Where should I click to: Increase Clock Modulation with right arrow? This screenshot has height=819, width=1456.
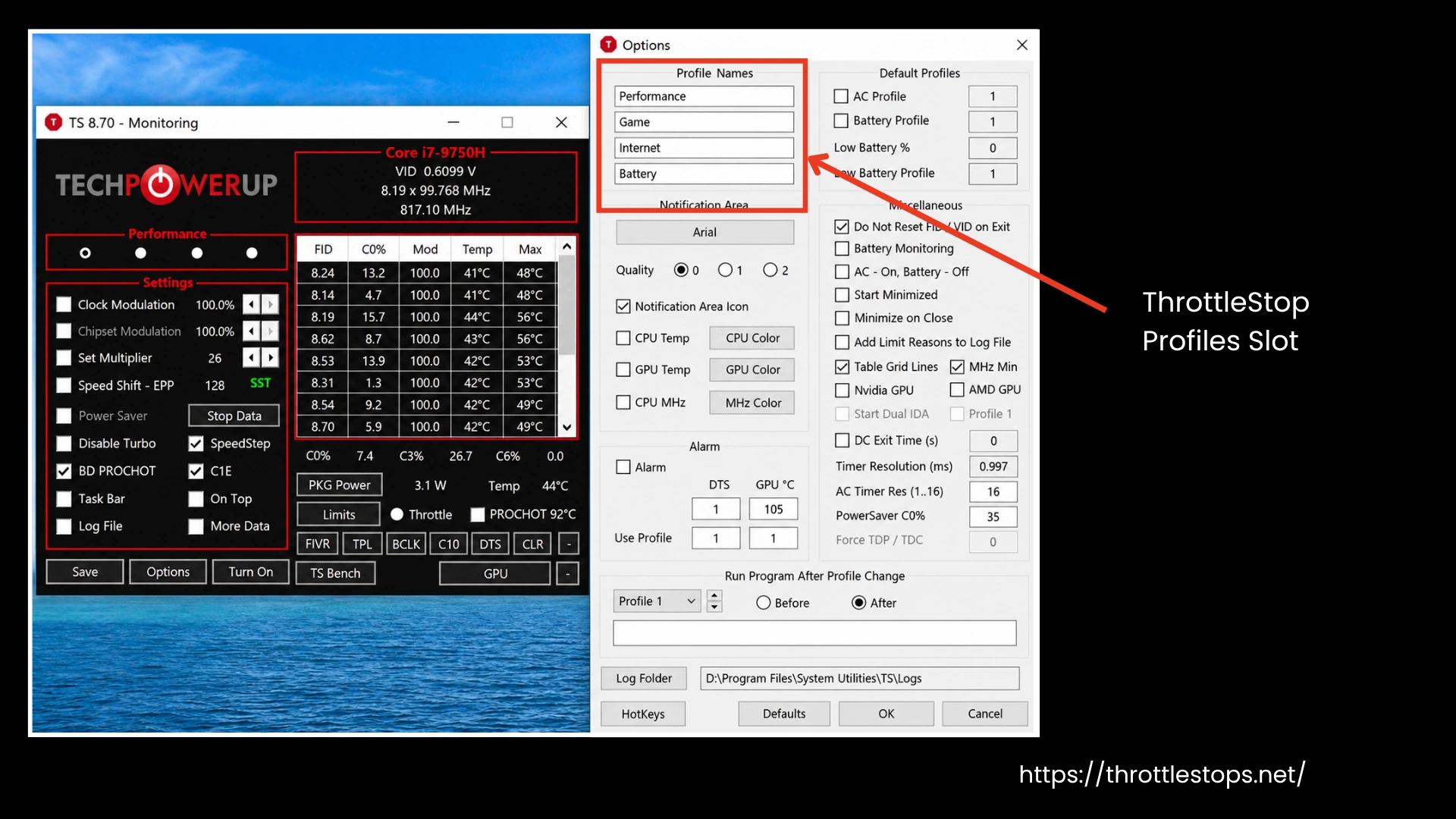[x=270, y=305]
